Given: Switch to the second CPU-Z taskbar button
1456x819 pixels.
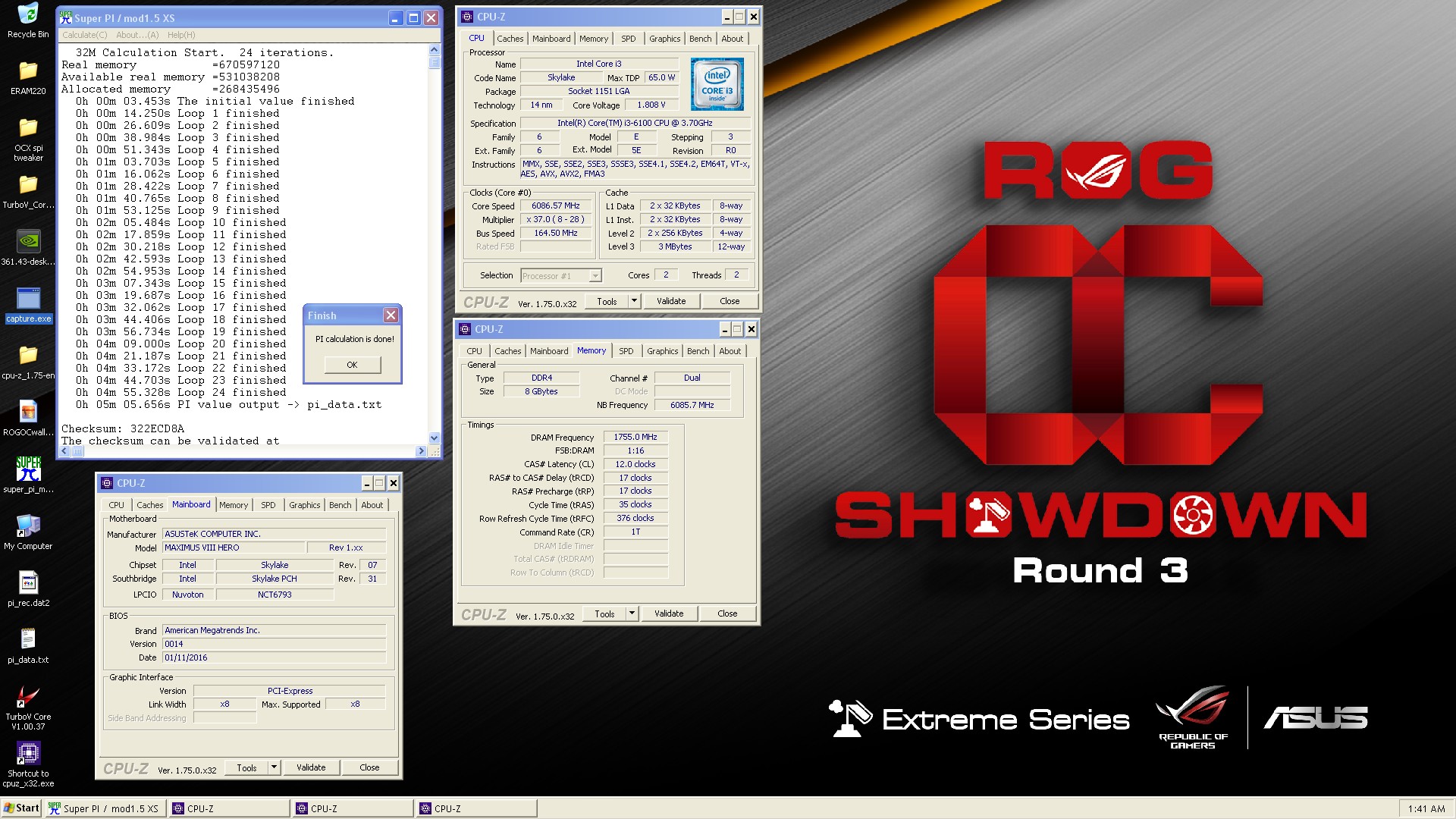Looking at the screenshot, I should tap(353, 808).
